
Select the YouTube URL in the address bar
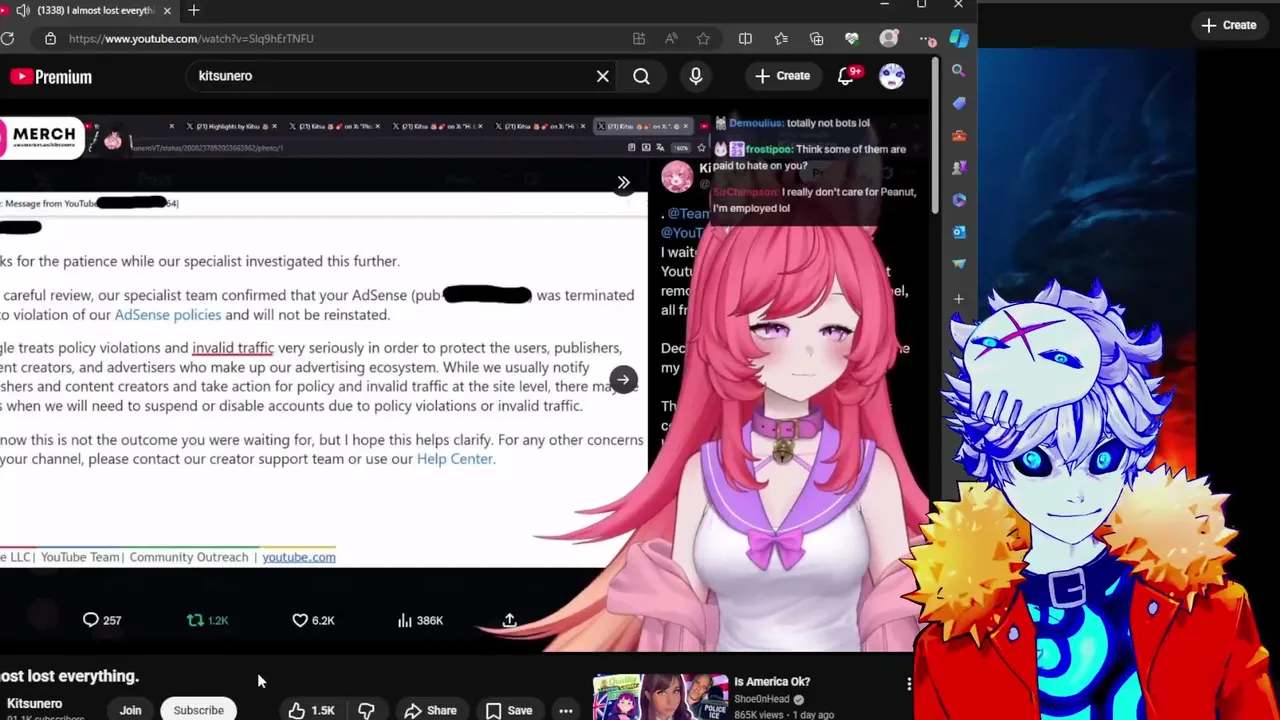point(191,38)
